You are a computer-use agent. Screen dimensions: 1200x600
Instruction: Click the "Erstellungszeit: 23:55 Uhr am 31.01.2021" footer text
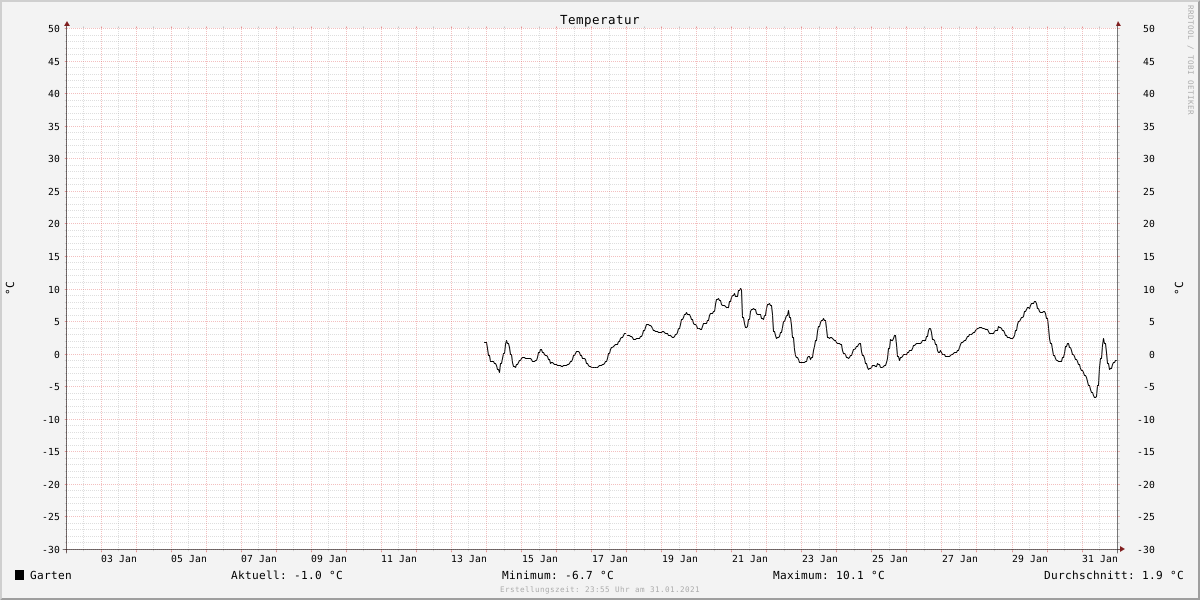click(x=600, y=590)
